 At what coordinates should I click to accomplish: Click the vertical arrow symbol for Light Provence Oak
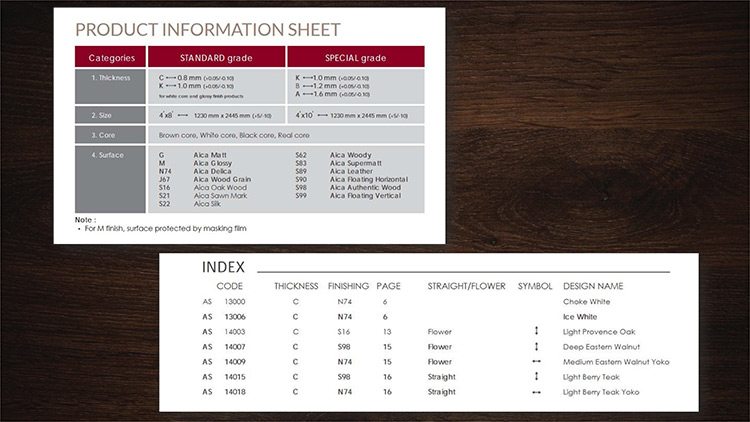click(x=537, y=331)
